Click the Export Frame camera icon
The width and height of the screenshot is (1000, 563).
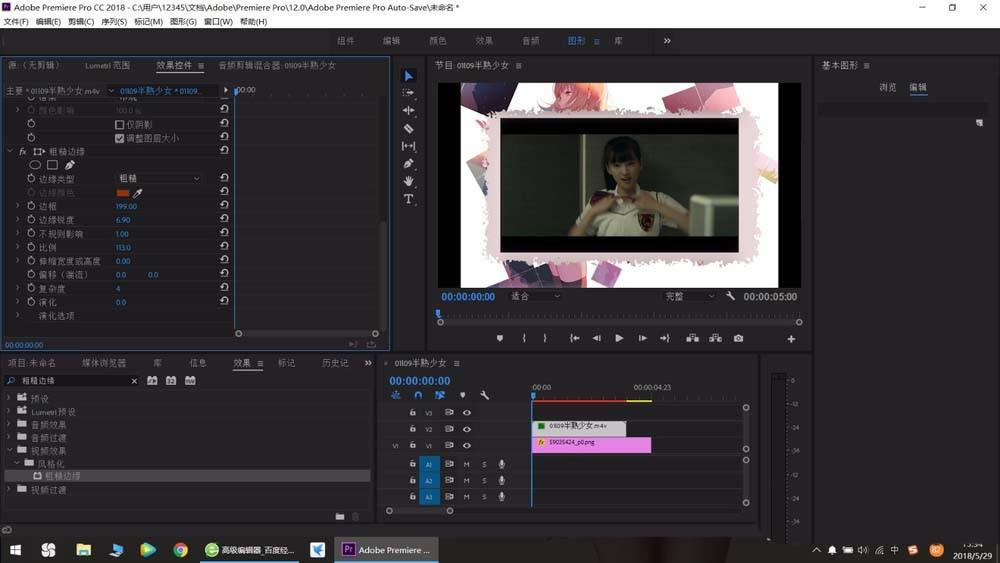pyautogui.click(x=738, y=339)
